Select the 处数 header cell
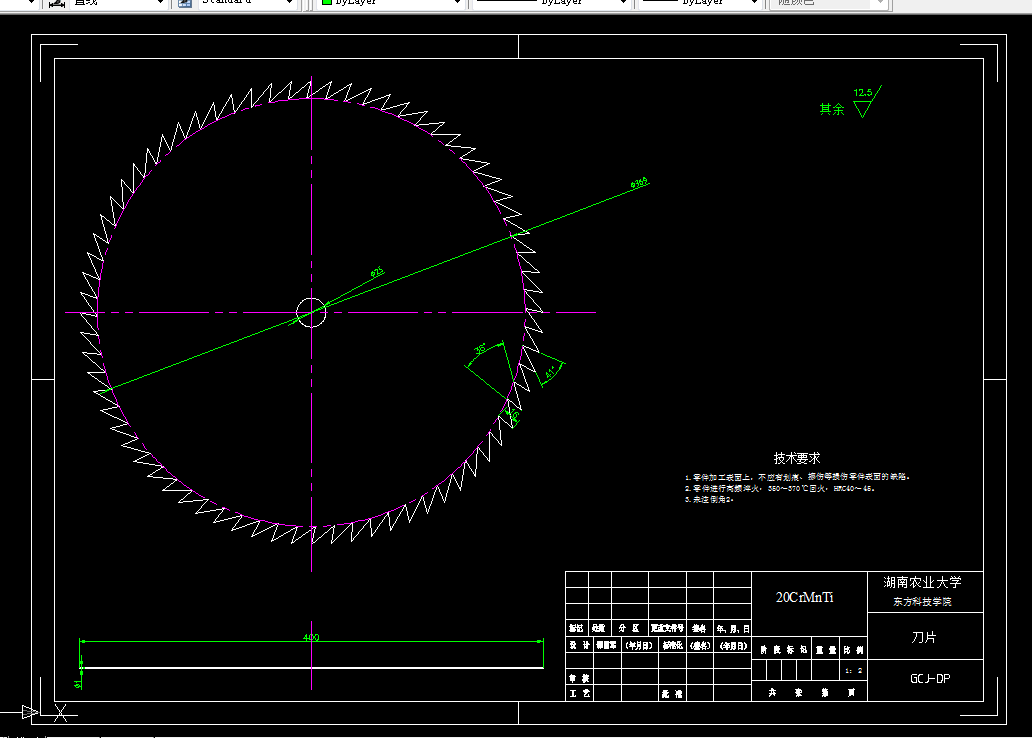The height and width of the screenshot is (738, 1032). (599, 628)
